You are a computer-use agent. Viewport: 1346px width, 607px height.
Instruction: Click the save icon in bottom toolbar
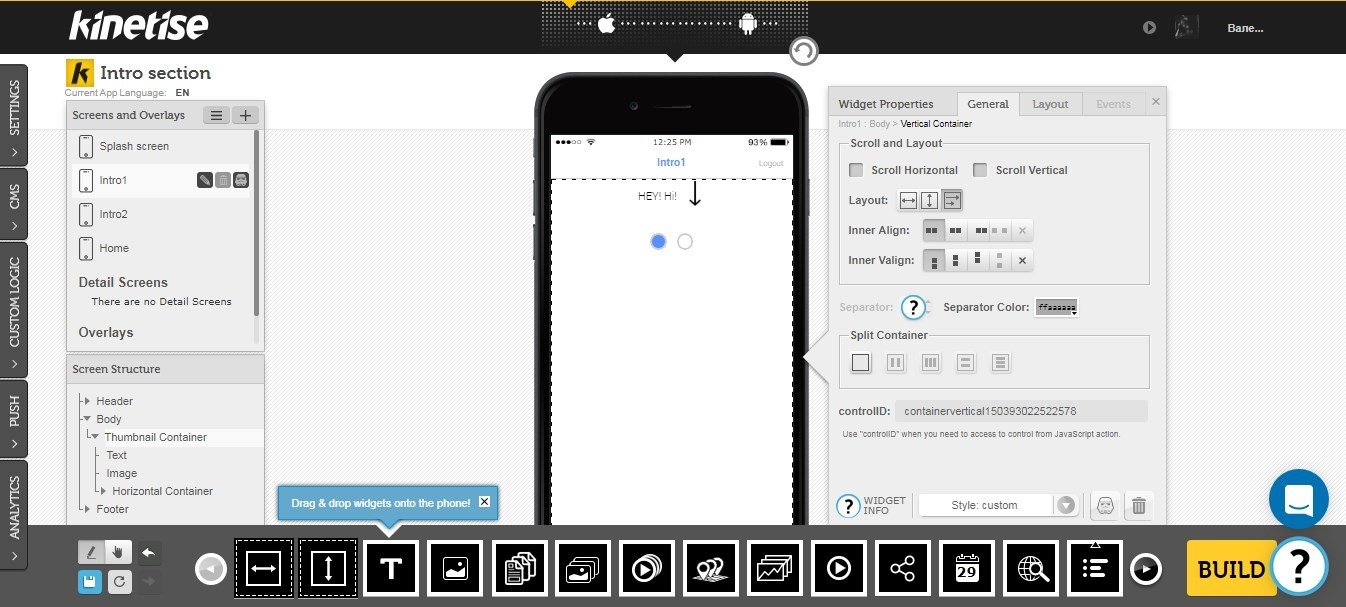pyautogui.click(x=90, y=581)
